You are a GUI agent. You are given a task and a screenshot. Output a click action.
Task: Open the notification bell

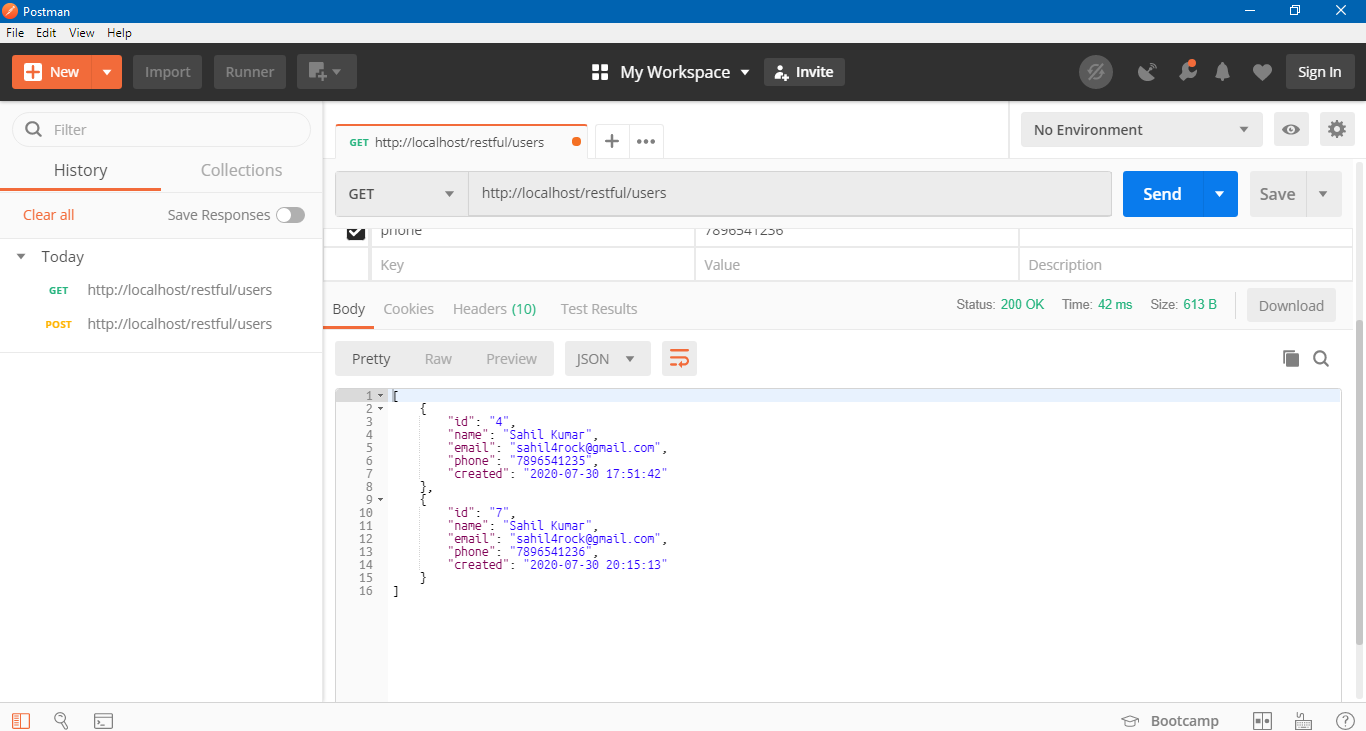(1222, 71)
